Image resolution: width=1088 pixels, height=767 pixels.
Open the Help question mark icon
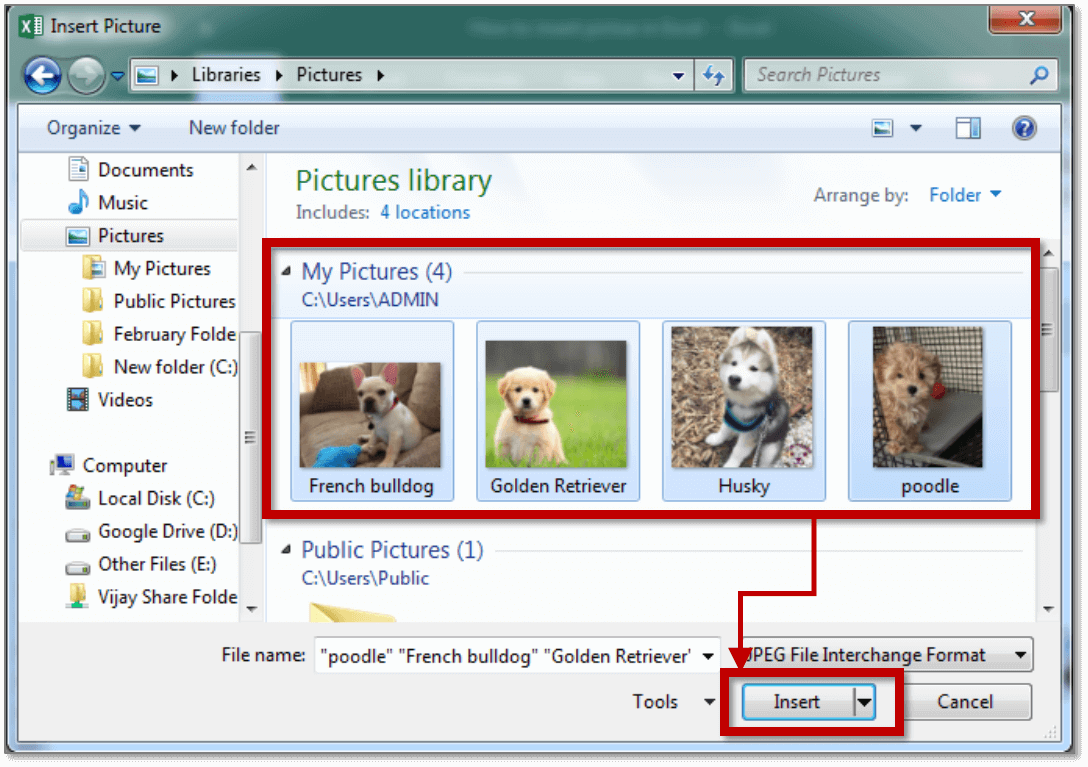pyautogui.click(x=1023, y=128)
